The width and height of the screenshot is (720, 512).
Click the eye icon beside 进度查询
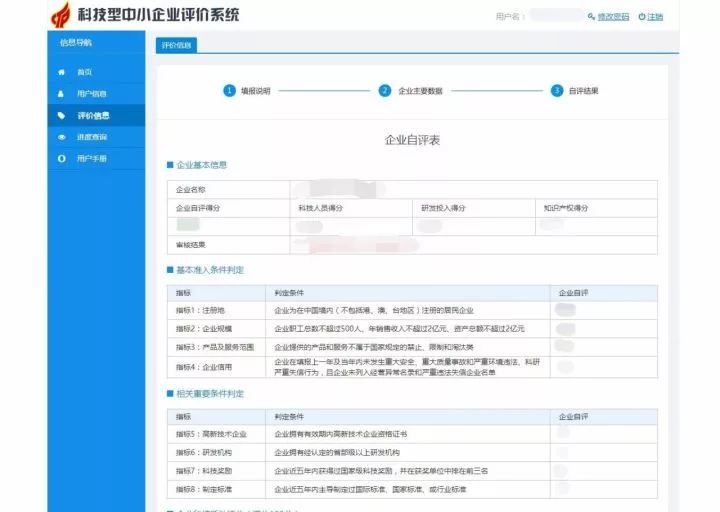62,137
